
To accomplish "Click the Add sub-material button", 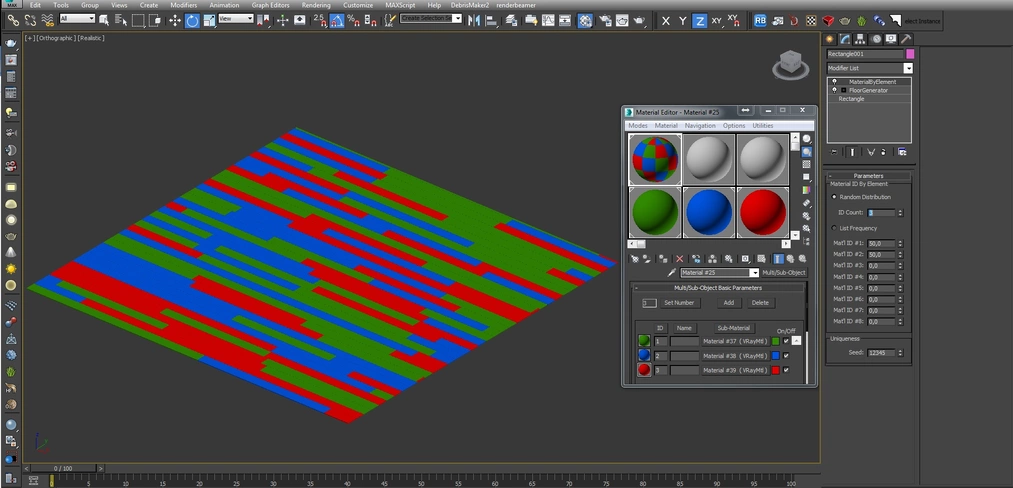I will 729,302.
